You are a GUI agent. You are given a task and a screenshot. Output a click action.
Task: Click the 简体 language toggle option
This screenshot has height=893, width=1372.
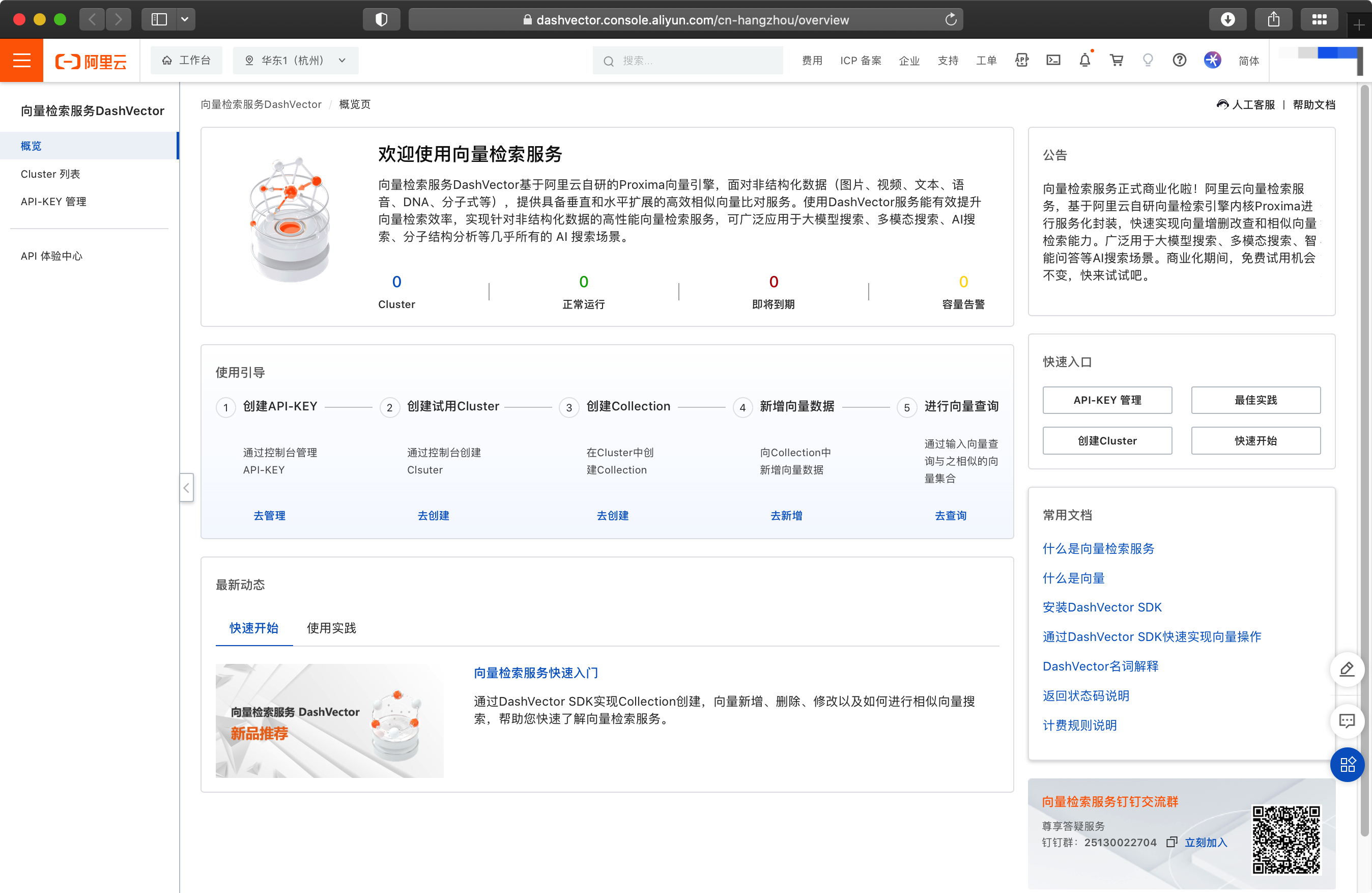click(x=1252, y=61)
